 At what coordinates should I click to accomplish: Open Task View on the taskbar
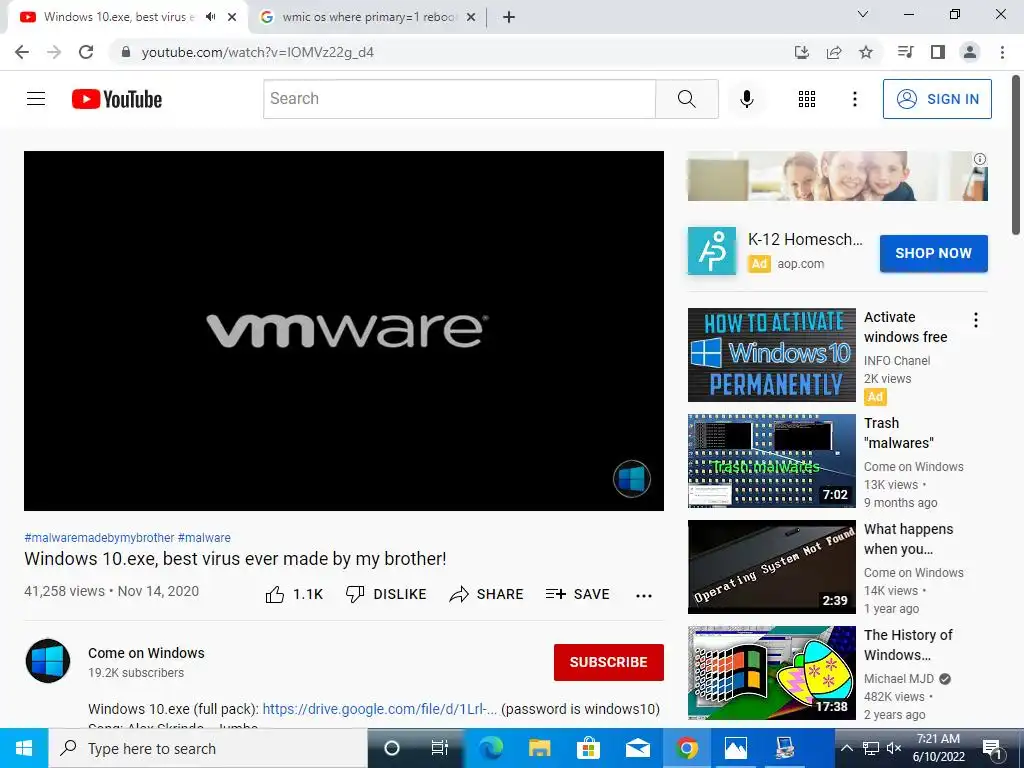tap(440, 748)
